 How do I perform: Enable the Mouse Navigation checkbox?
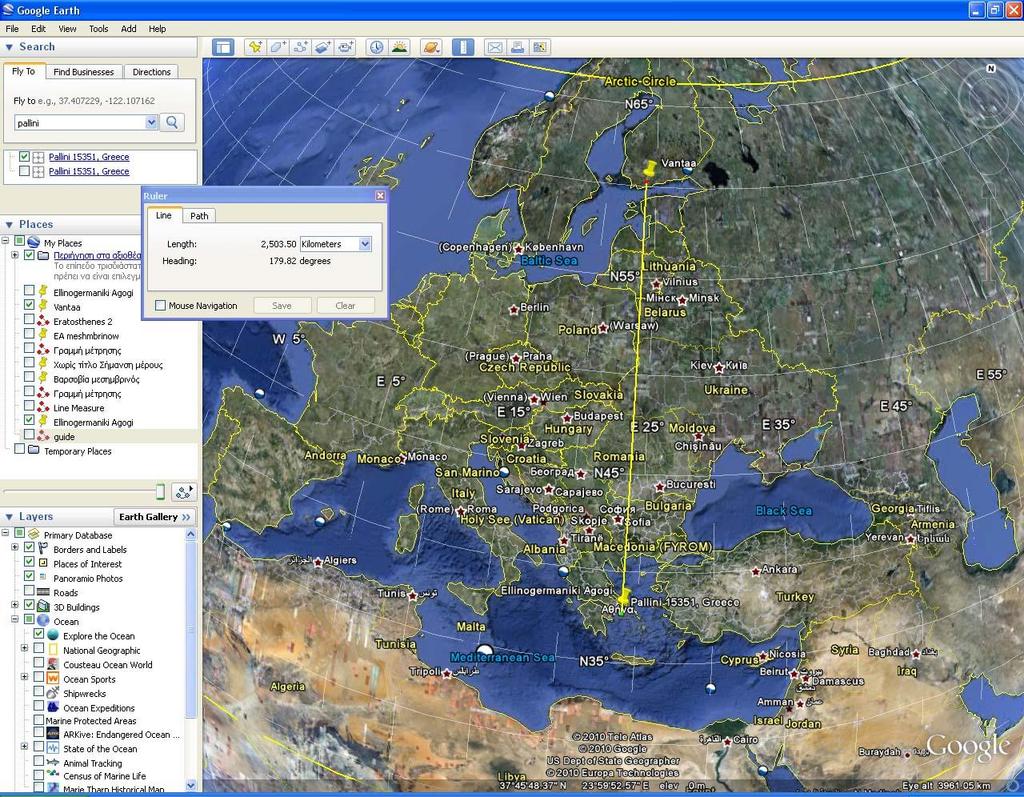[161, 305]
